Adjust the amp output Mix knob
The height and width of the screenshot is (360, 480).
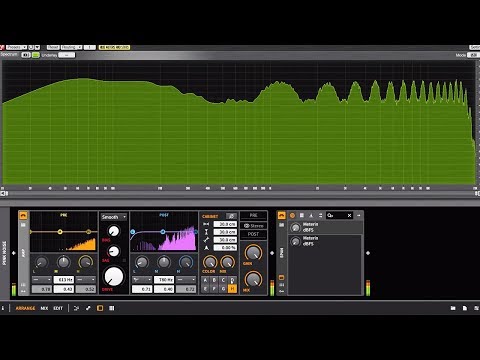[253, 279]
